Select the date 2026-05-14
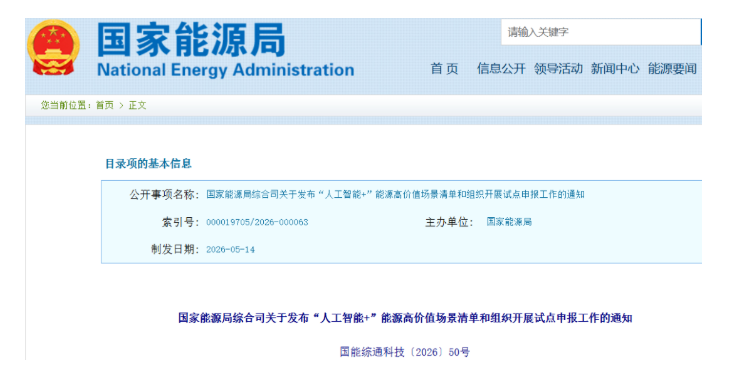 click(230, 250)
